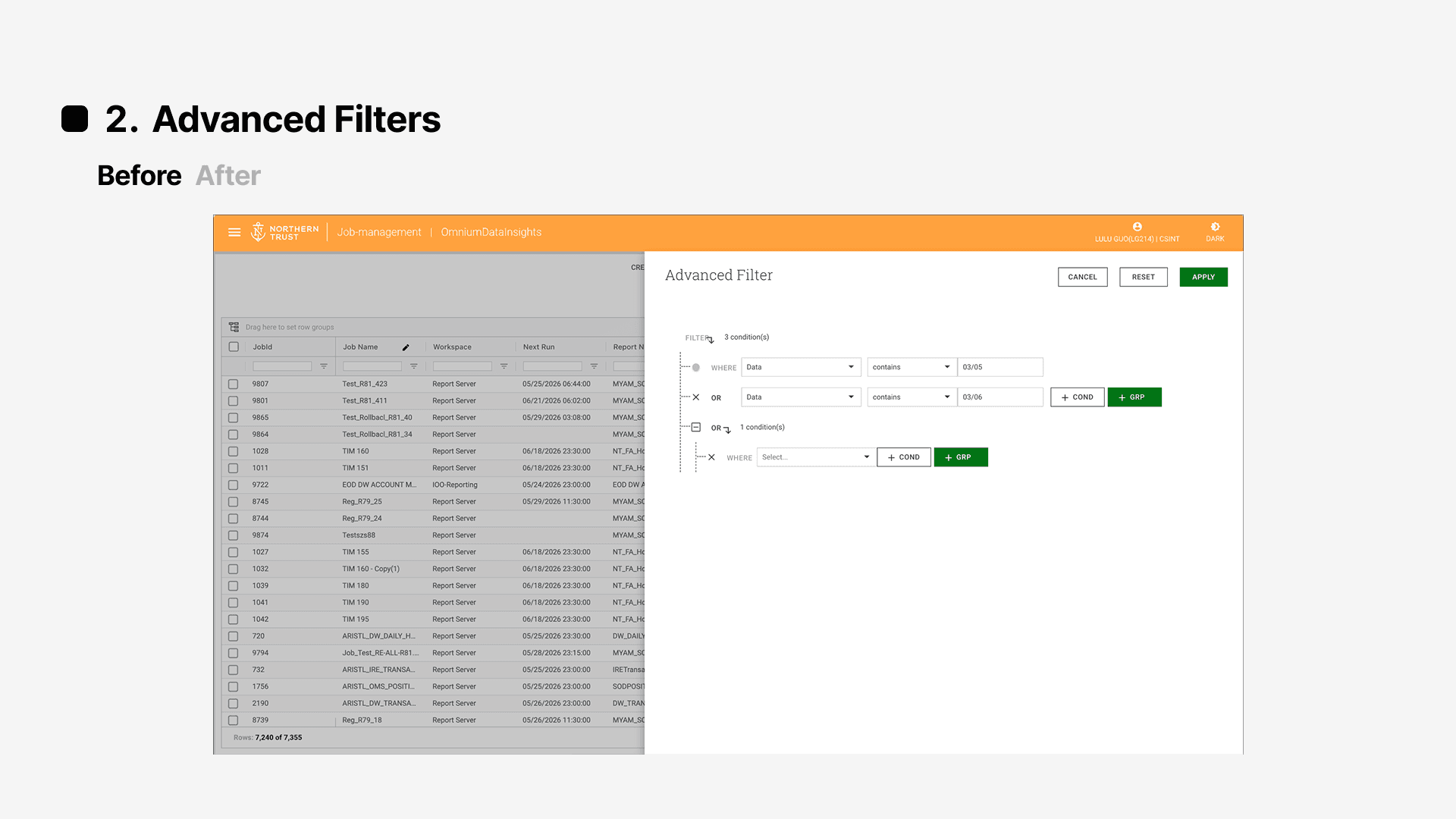This screenshot has height=819, width=1456.
Task: Click the 03/05 value input field
Action: [1000, 367]
